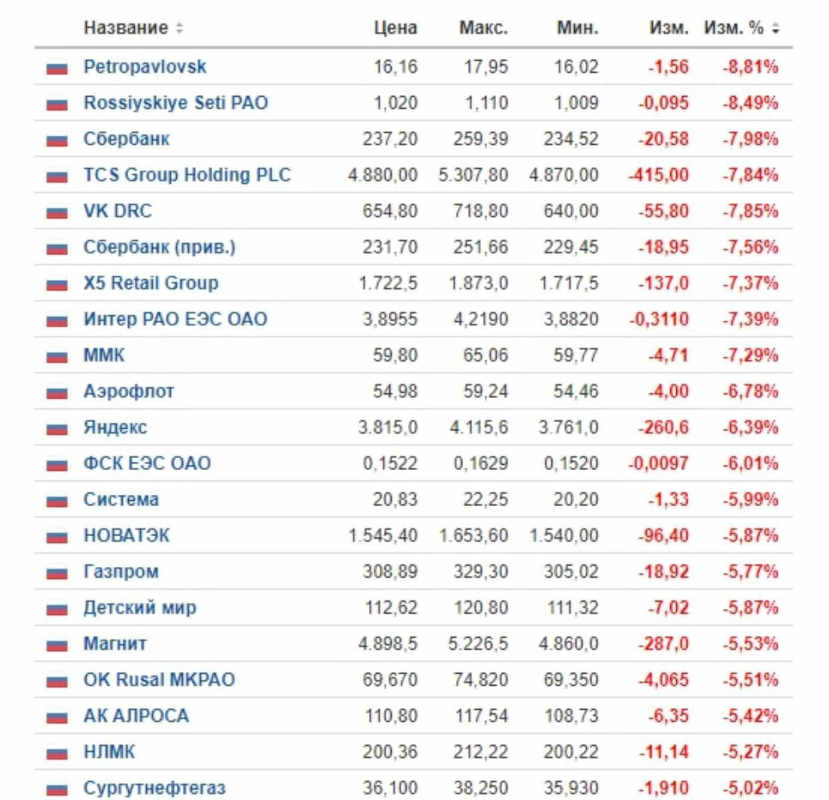Sort table by Макс. column header
829x800 pixels.
point(483,28)
